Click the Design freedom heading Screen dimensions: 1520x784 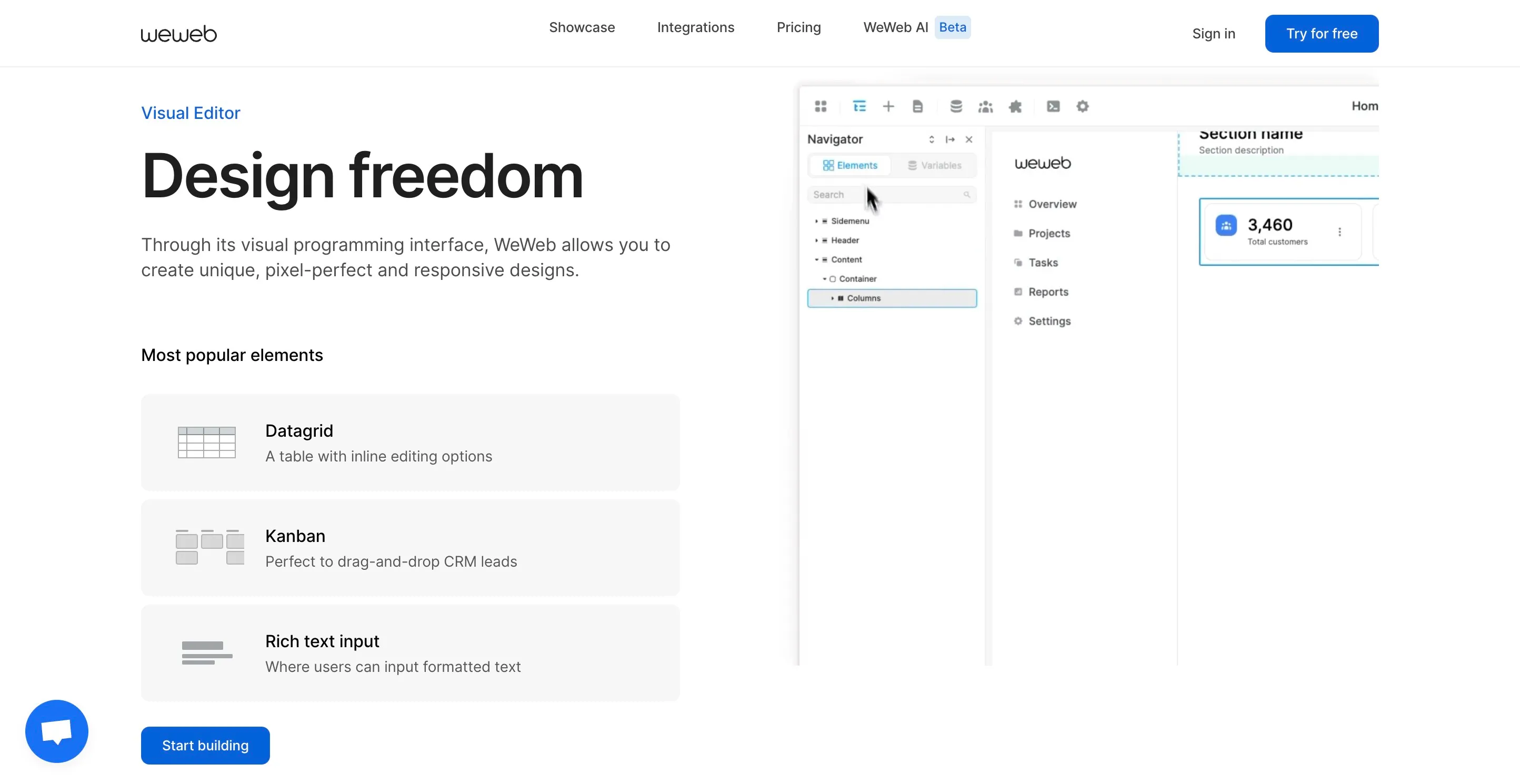click(362, 176)
